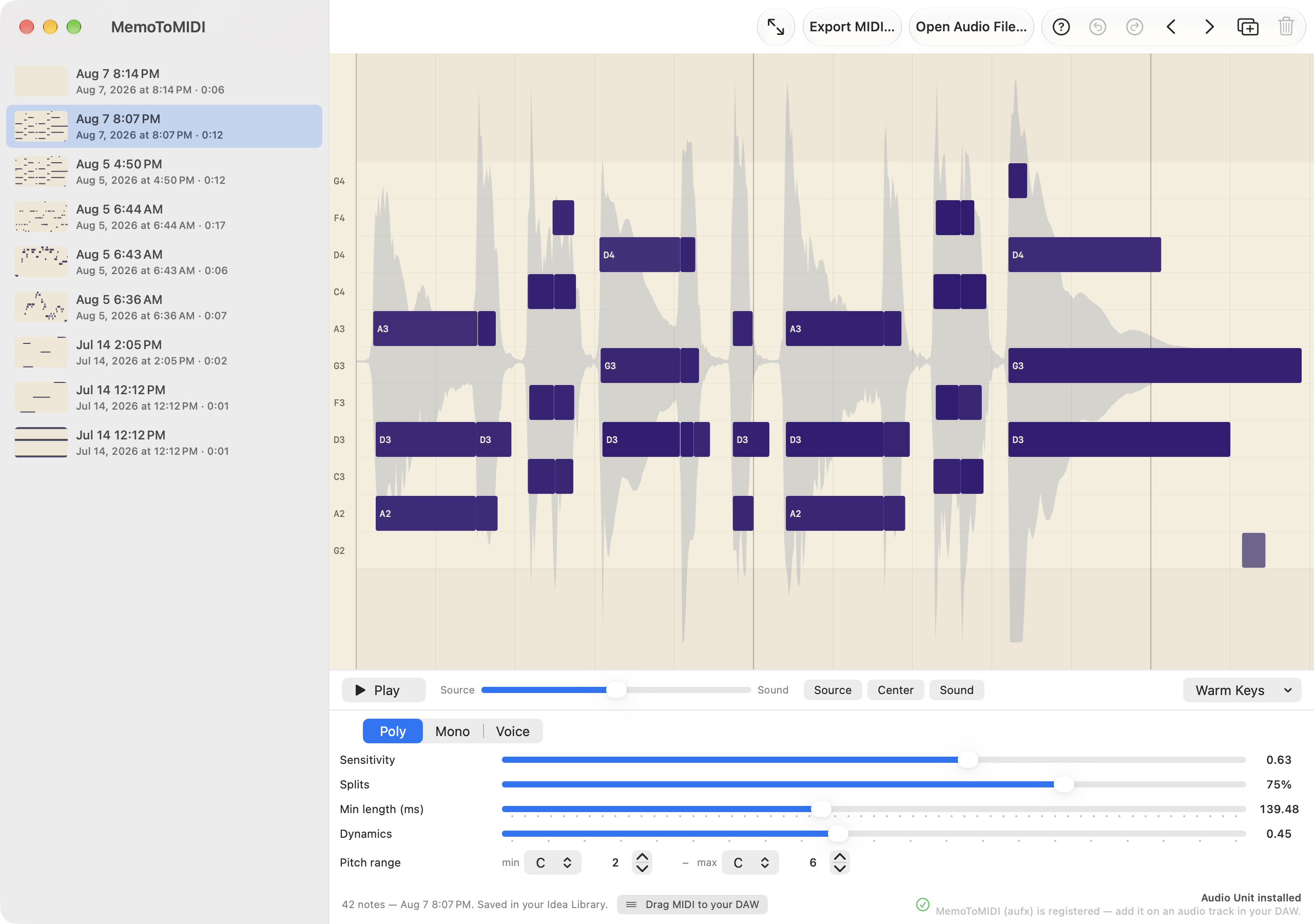Increase the max octave stepper up arrow
The height and width of the screenshot is (924, 1314).
pos(839,856)
